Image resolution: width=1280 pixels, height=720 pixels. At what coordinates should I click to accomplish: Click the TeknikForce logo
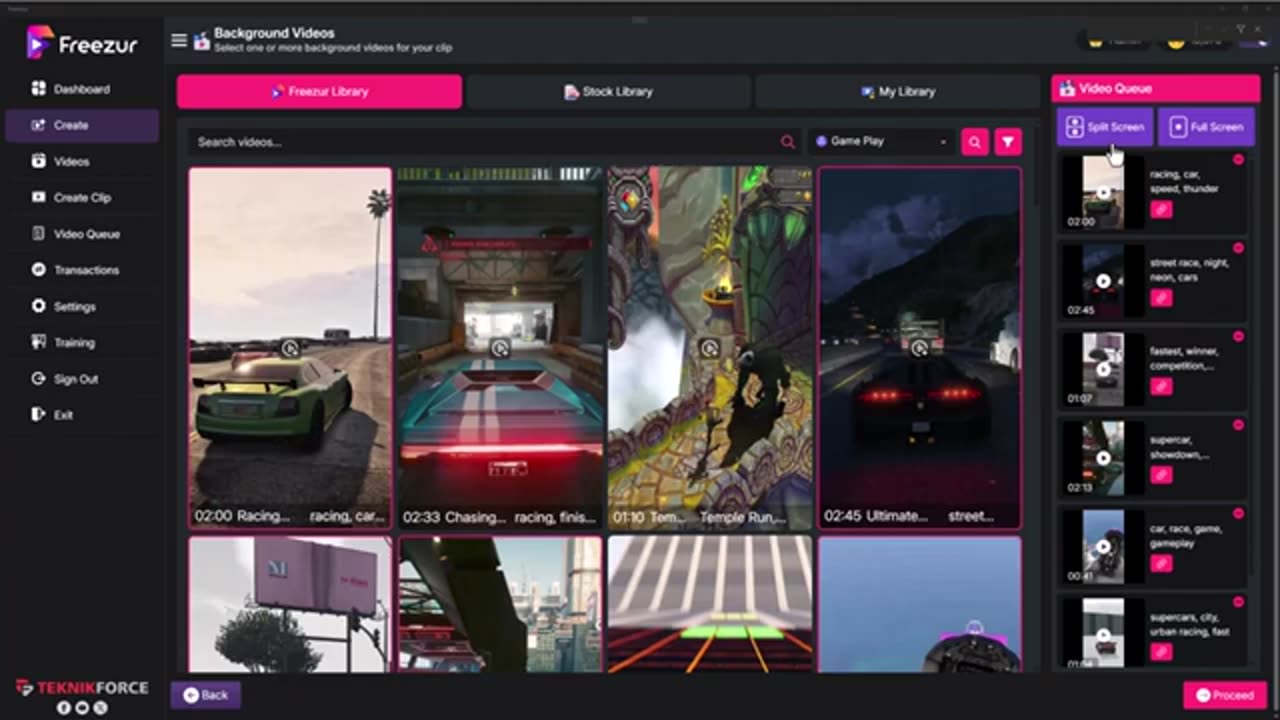[82, 688]
